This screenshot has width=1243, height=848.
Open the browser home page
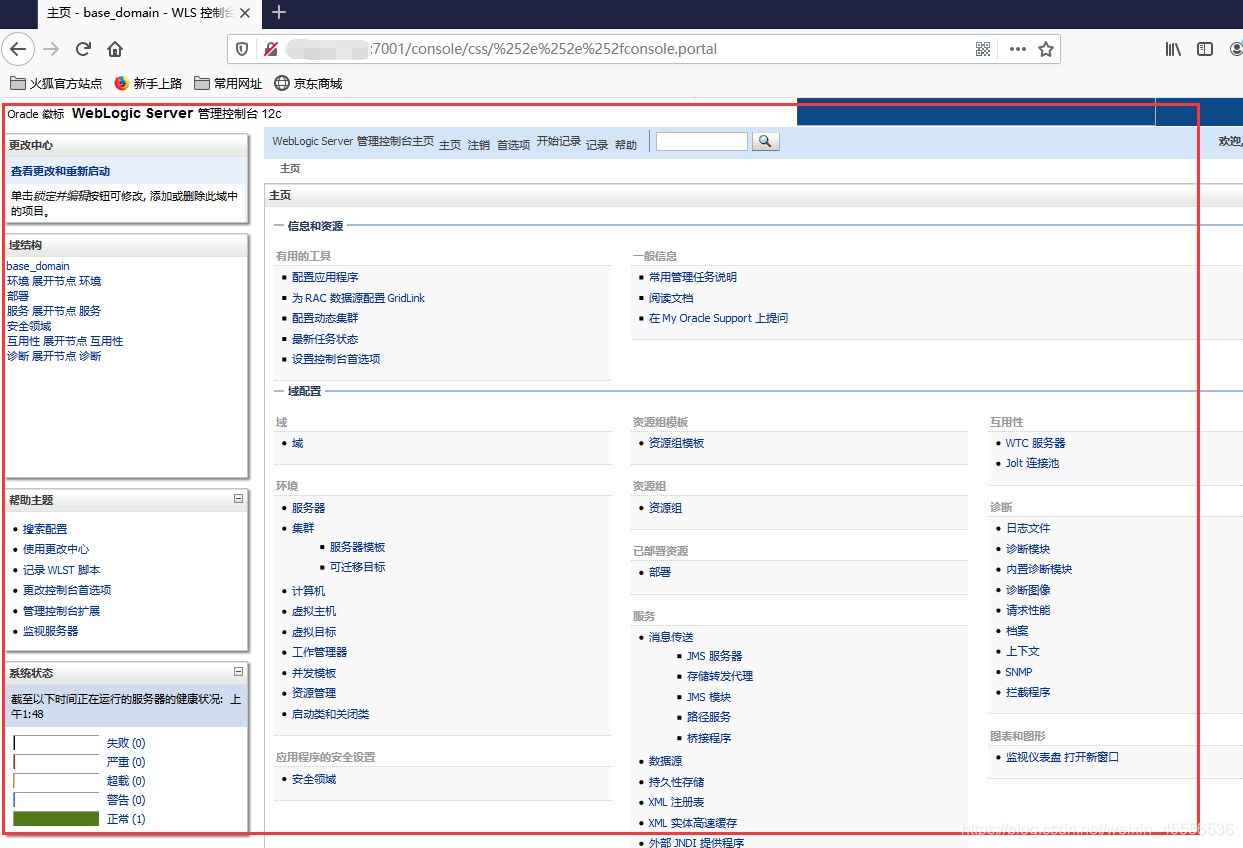click(x=115, y=49)
